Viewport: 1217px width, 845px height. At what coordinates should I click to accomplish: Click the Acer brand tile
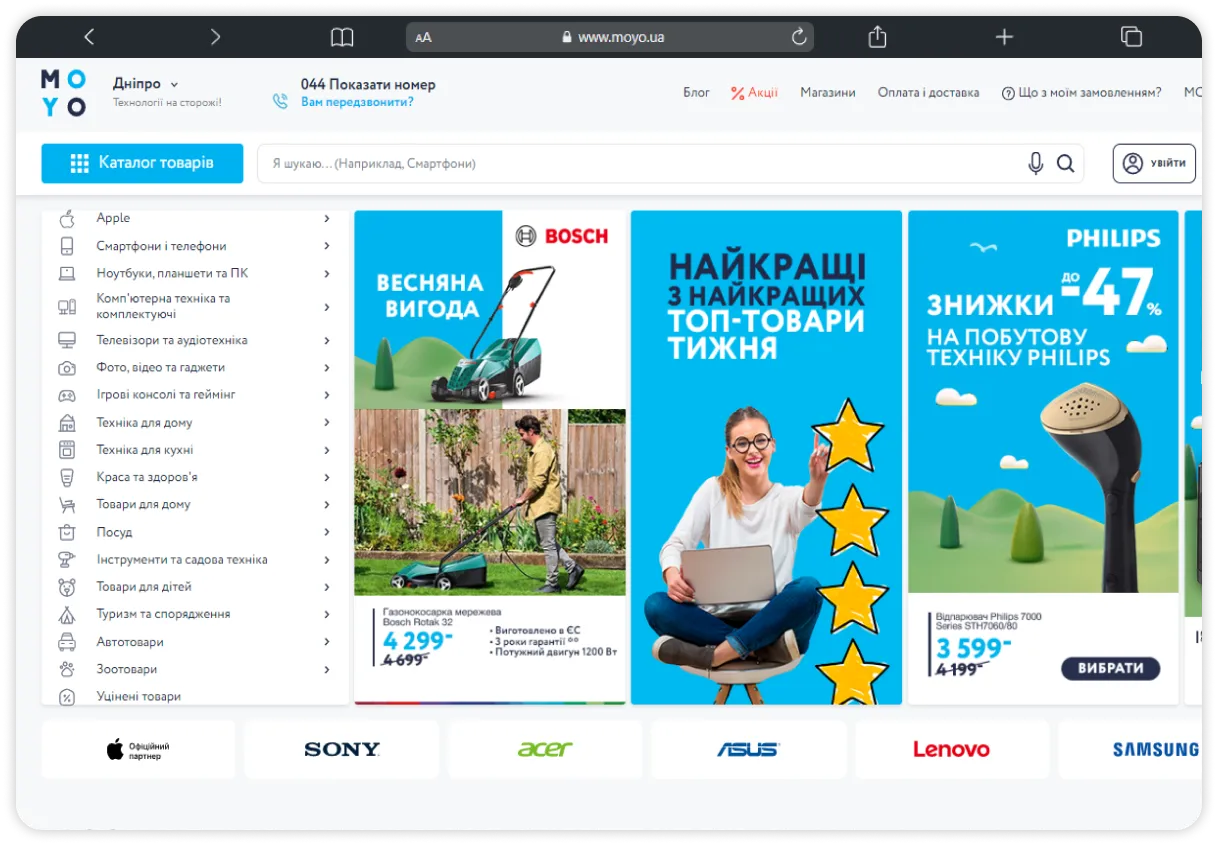coord(545,749)
